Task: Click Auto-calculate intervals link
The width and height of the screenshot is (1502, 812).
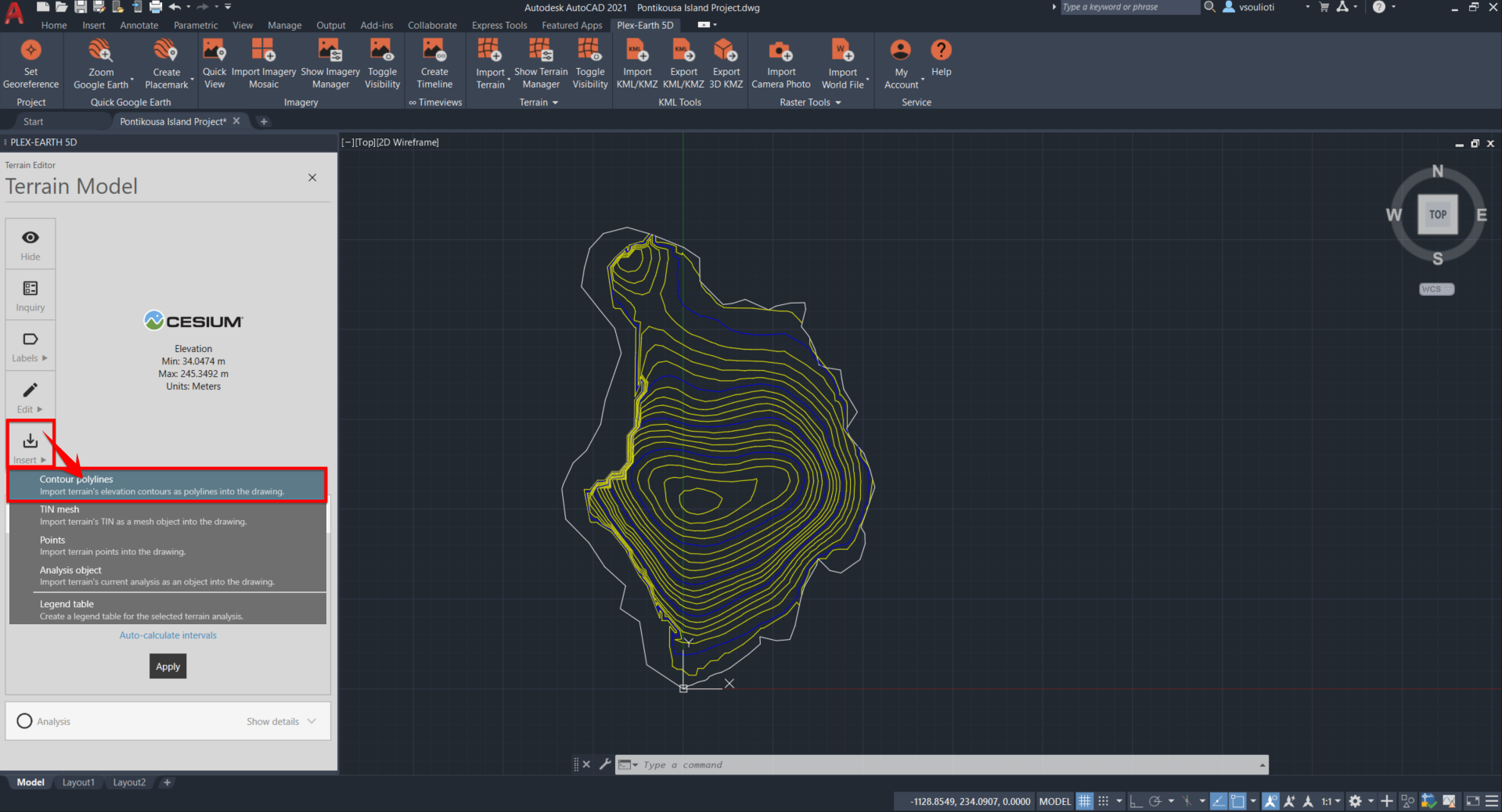Action: (167, 635)
